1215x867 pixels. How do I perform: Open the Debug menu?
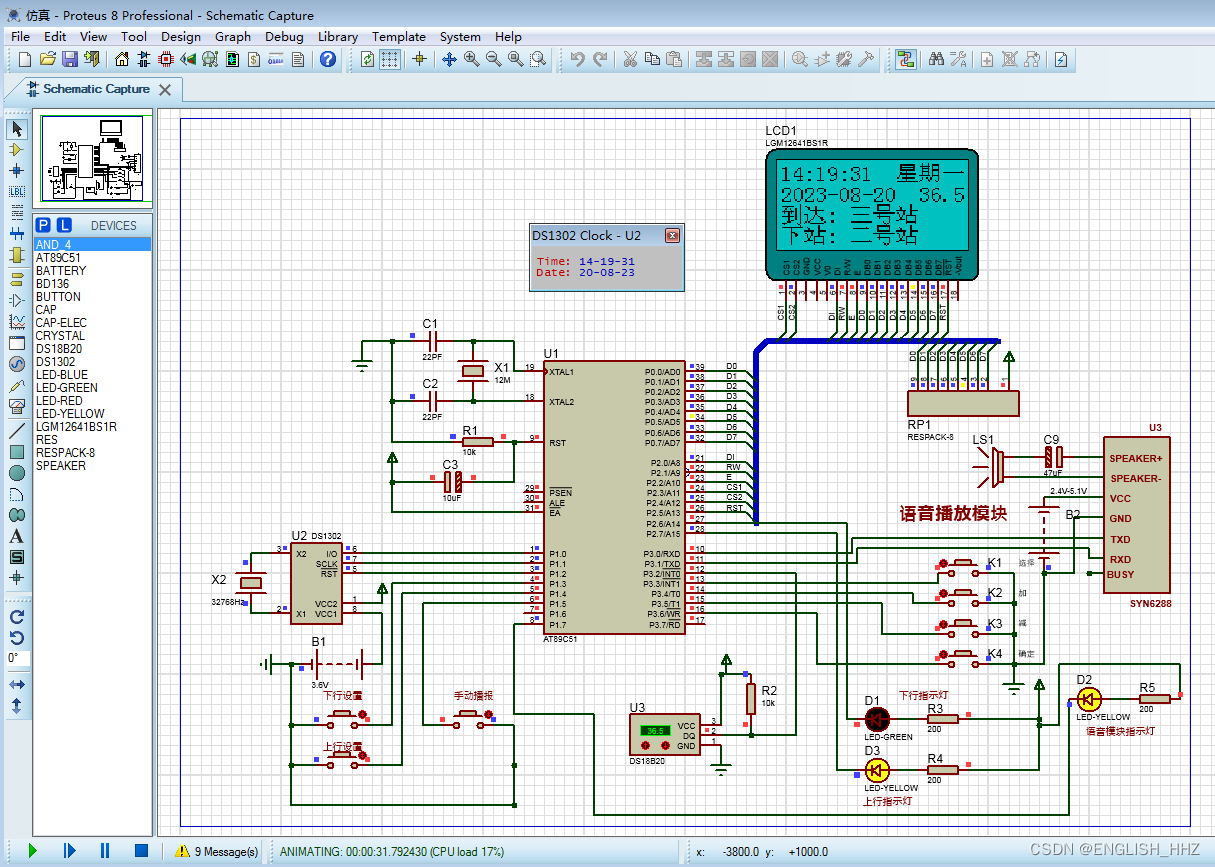coord(284,36)
